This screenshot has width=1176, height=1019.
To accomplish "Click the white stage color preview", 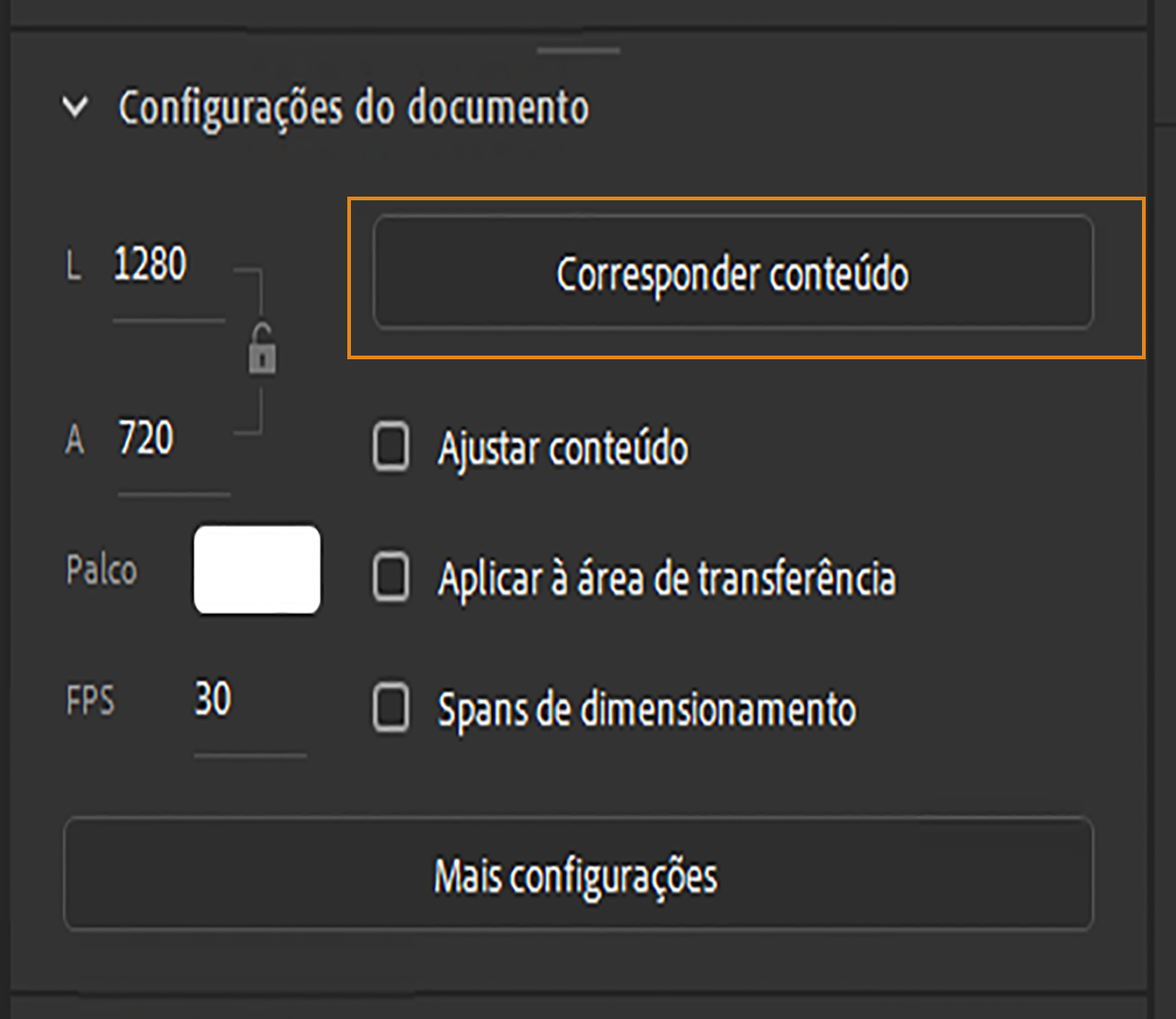I will pos(257,570).
